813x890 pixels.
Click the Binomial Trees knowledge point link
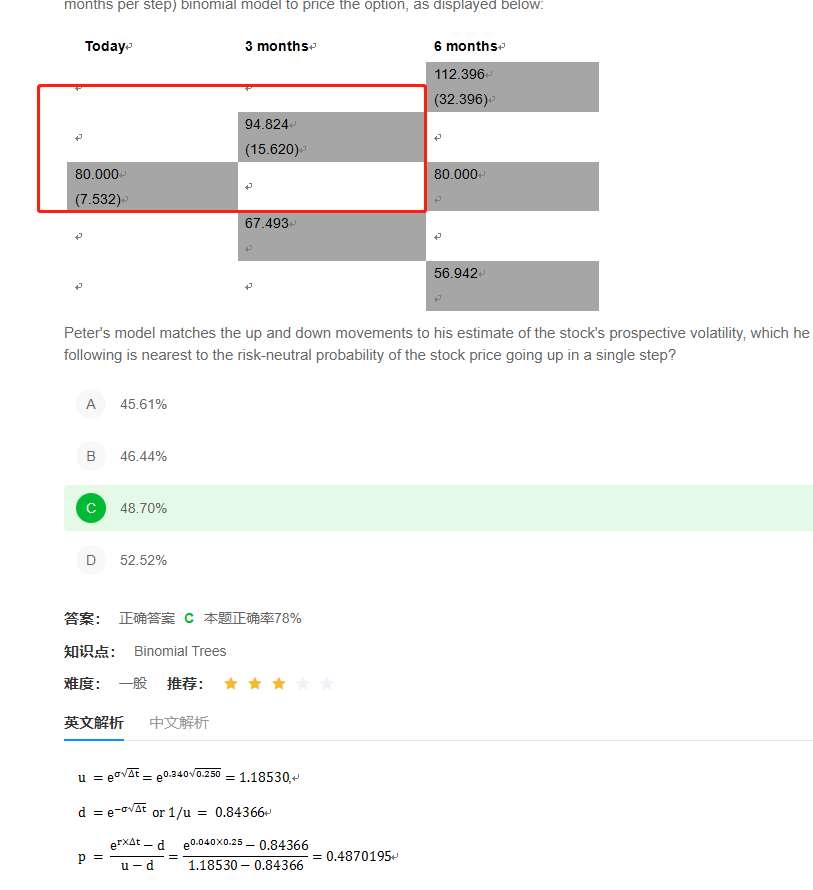[180, 651]
